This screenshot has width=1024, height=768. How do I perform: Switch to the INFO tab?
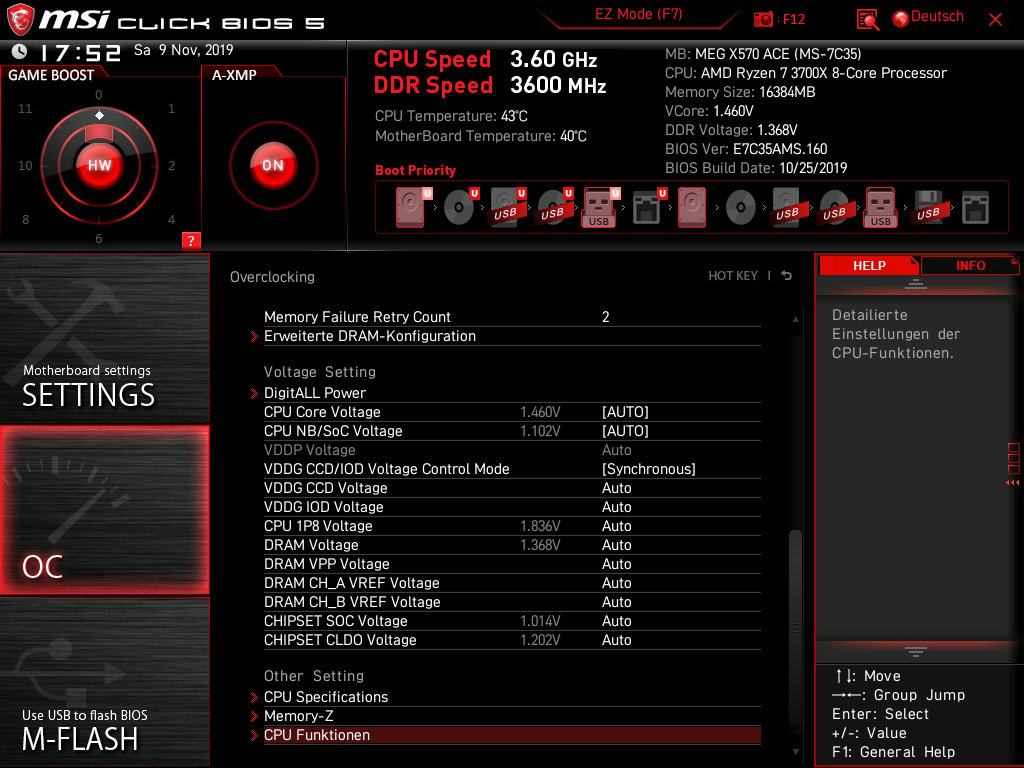click(970, 265)
